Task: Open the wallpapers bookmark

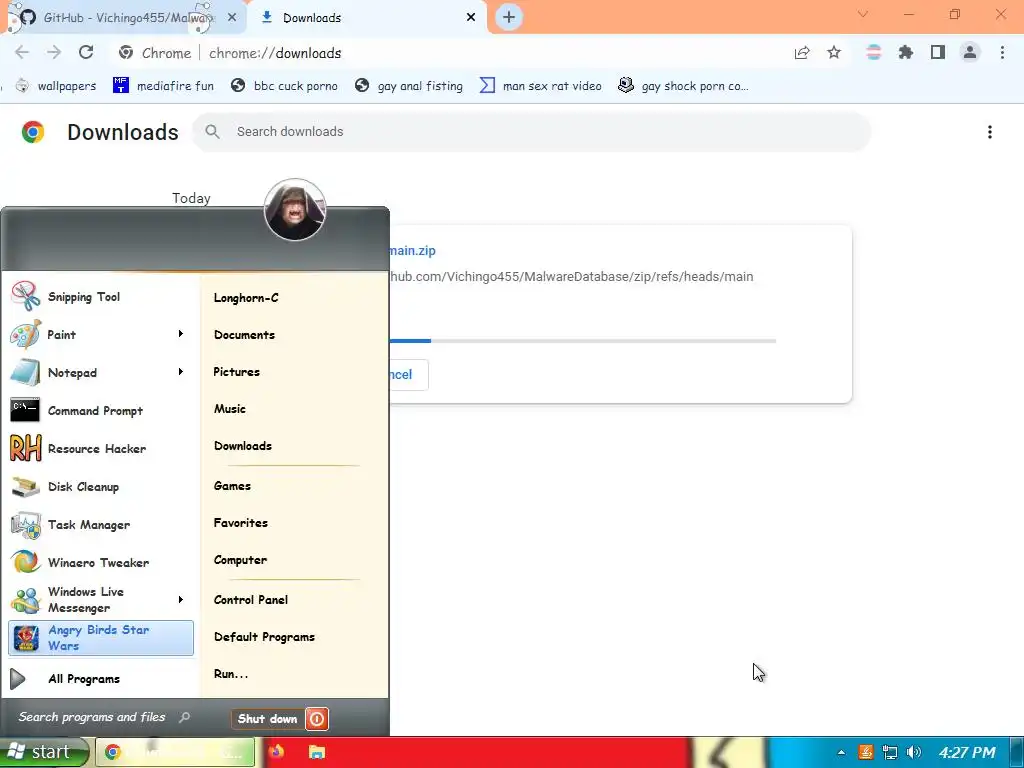Action: [x=56, y=86]
